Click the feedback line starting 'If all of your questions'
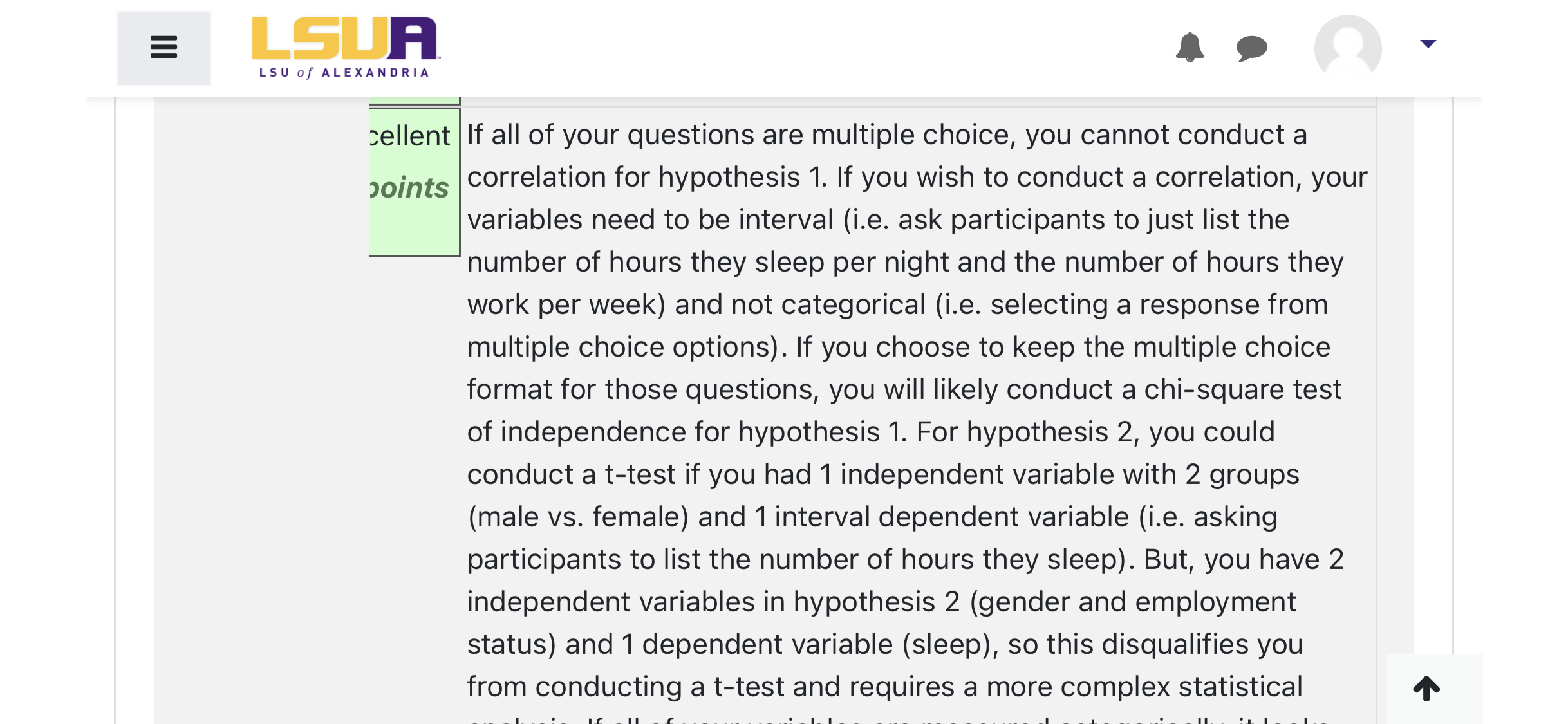 click(x=887, y=135)
